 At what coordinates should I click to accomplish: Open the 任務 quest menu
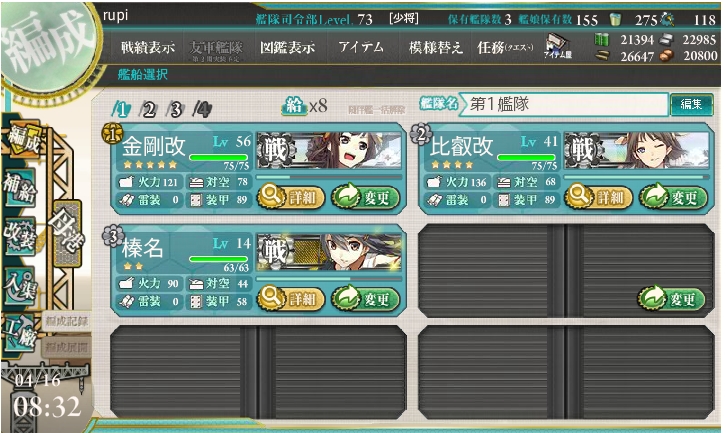(x=505, y=47)
